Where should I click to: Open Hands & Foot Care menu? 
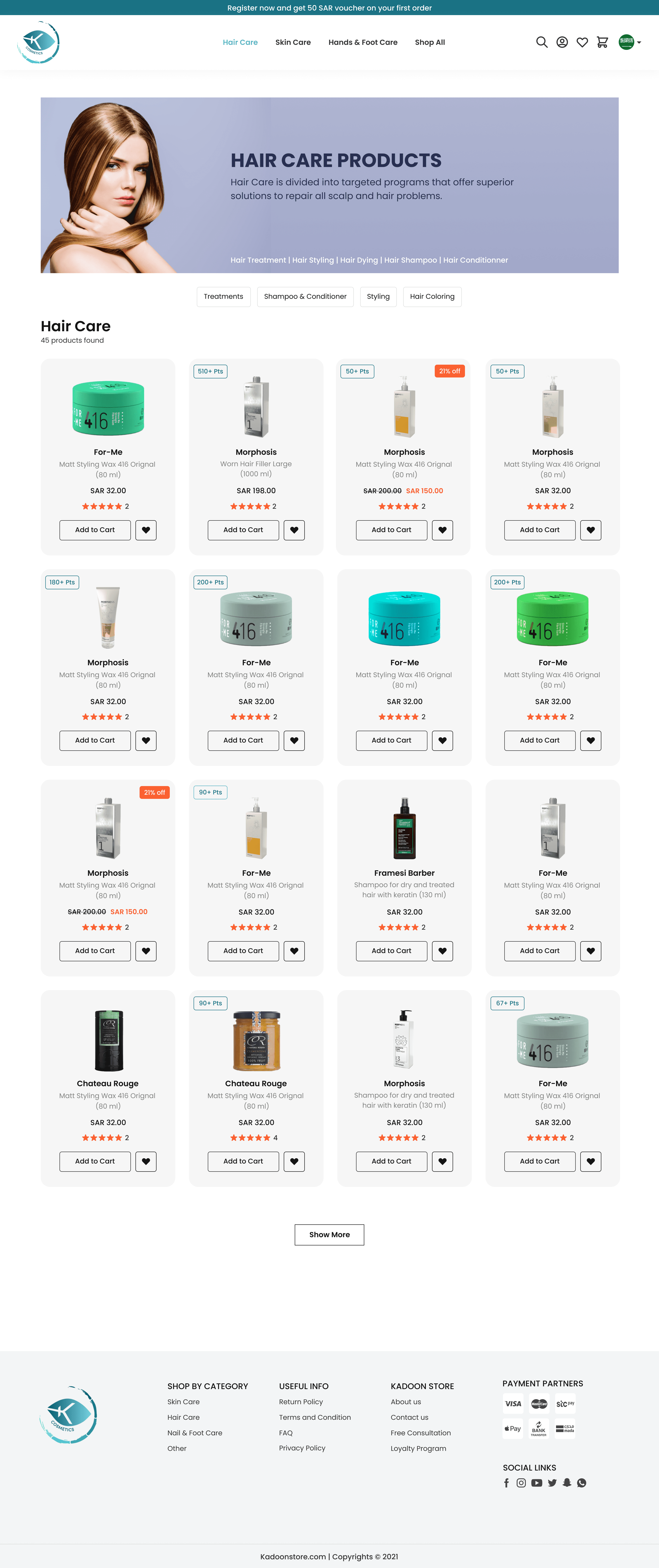363,42
